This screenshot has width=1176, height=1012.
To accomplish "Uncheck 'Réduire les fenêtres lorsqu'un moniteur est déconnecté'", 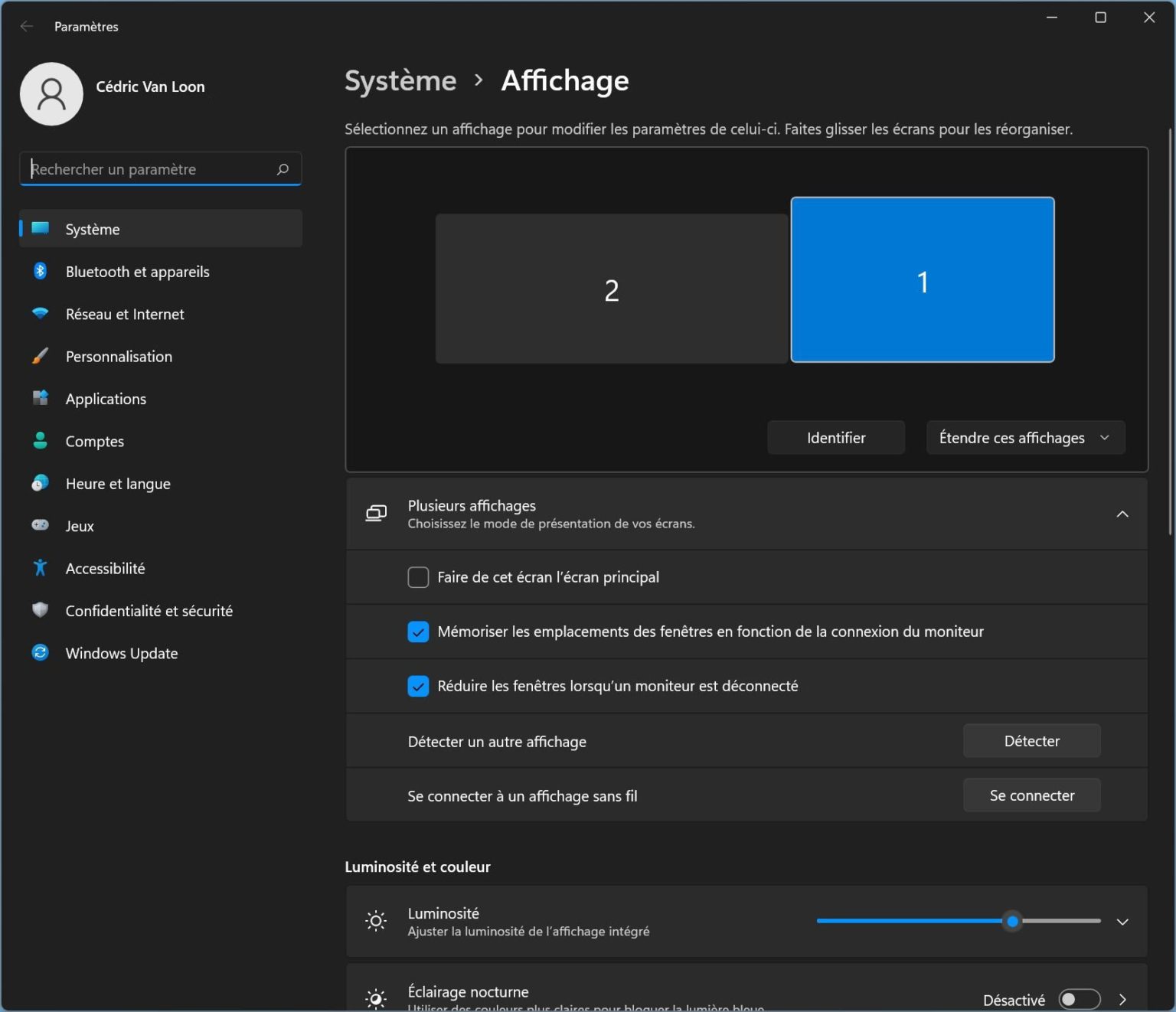I will pos(418,686).
